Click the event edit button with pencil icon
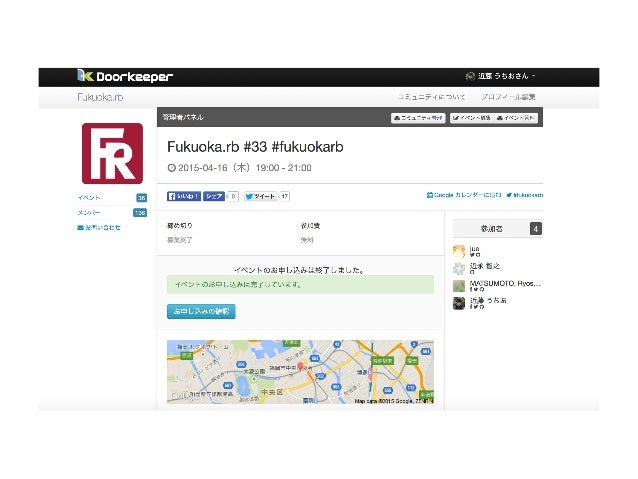The height and width of the screenshot is (479, 638). 472,118
